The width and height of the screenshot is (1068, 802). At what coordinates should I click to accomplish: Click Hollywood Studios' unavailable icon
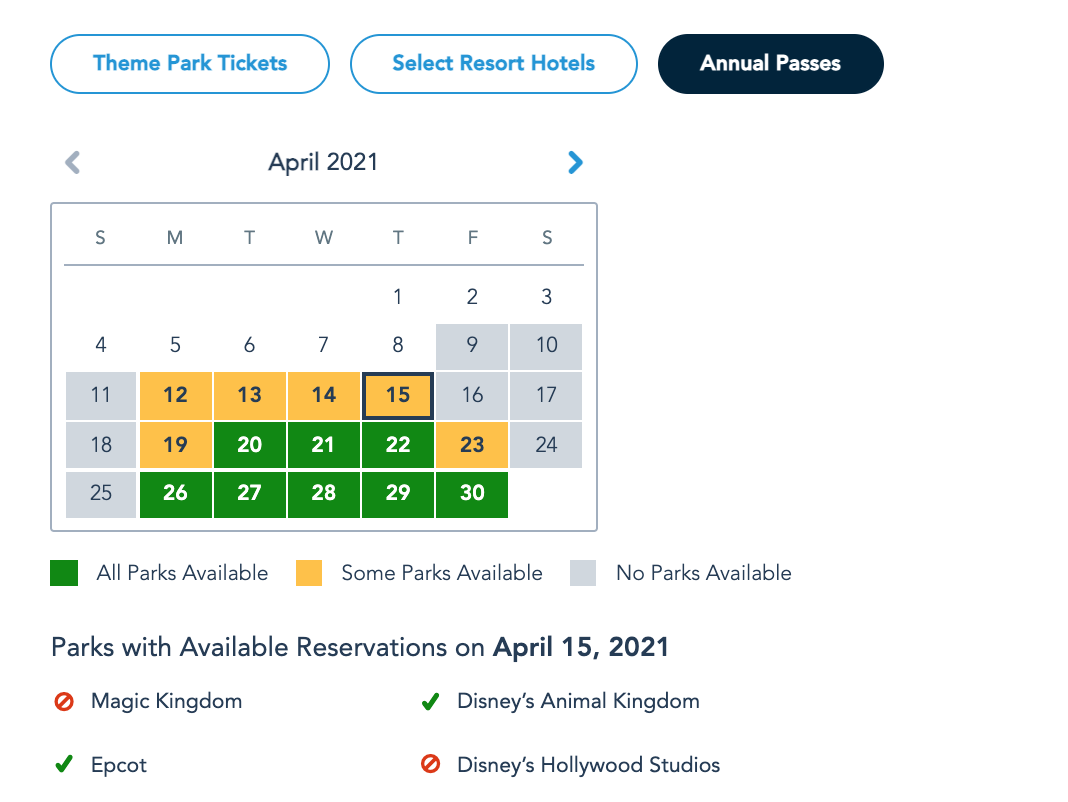[431, 766]
